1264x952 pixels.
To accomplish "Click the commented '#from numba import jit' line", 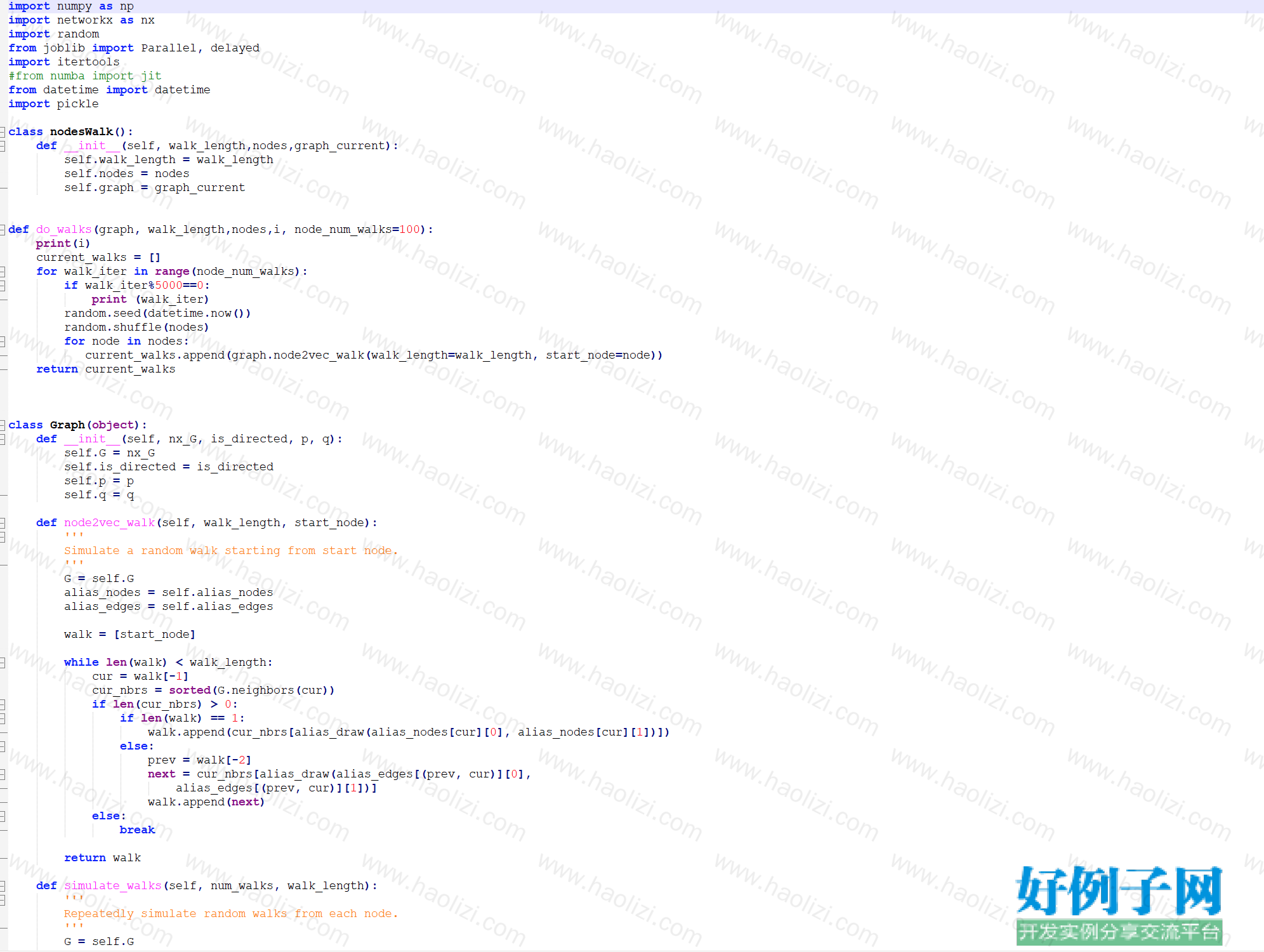I will pos(85,76).
